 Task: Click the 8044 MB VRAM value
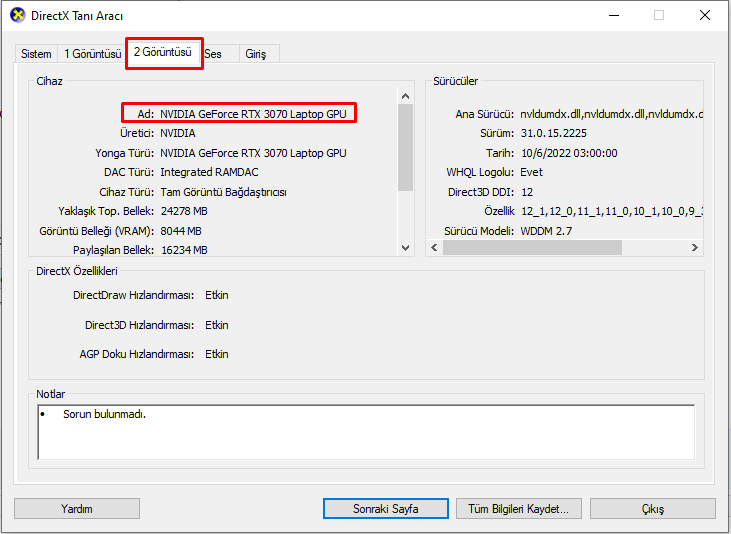point(181,231)
